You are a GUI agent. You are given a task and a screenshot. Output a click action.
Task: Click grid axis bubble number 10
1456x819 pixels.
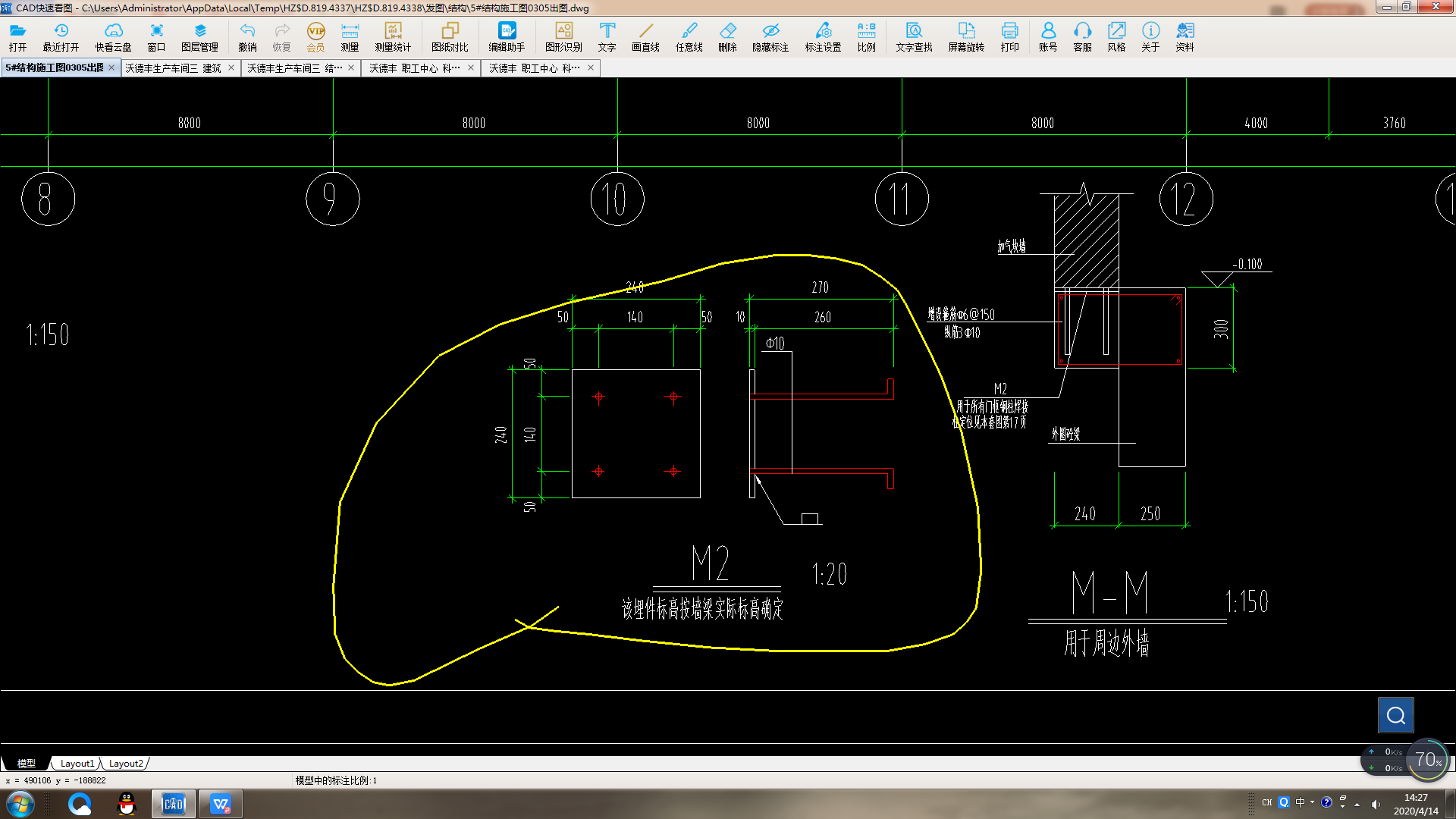617,199
